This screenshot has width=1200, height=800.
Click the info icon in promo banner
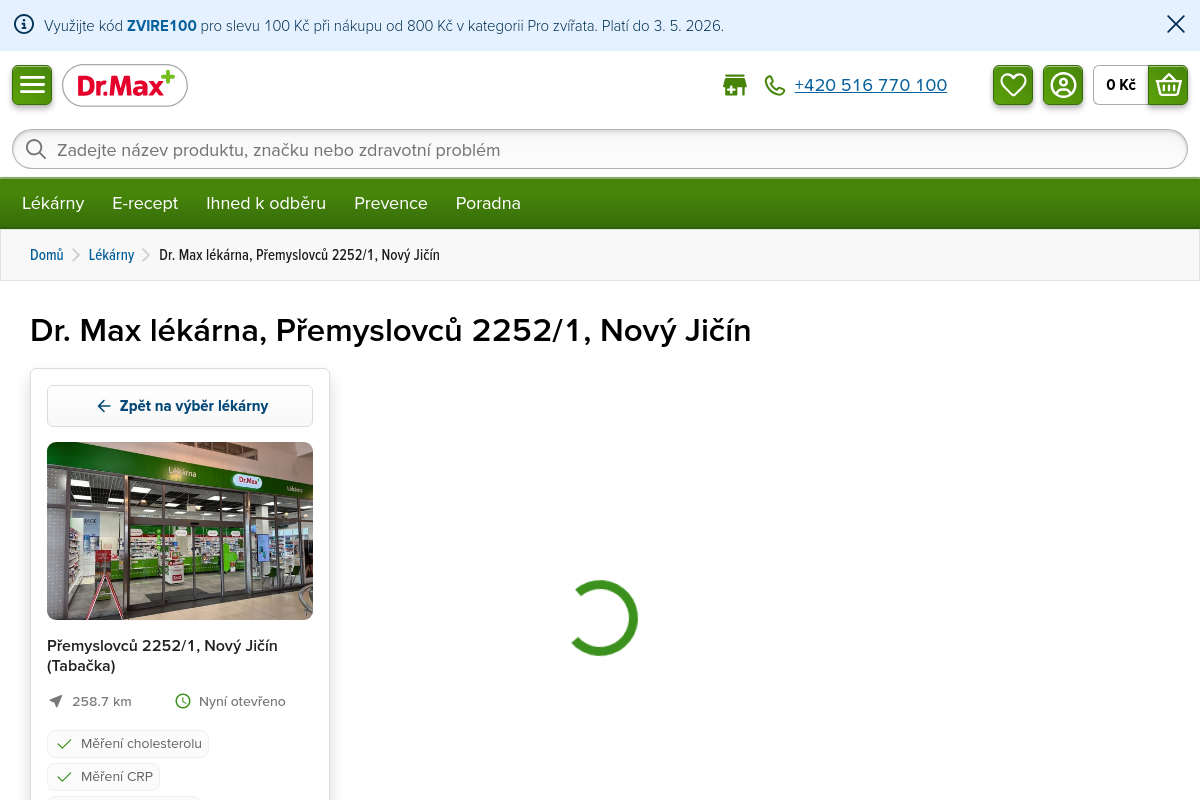click(x=24, y=25)
